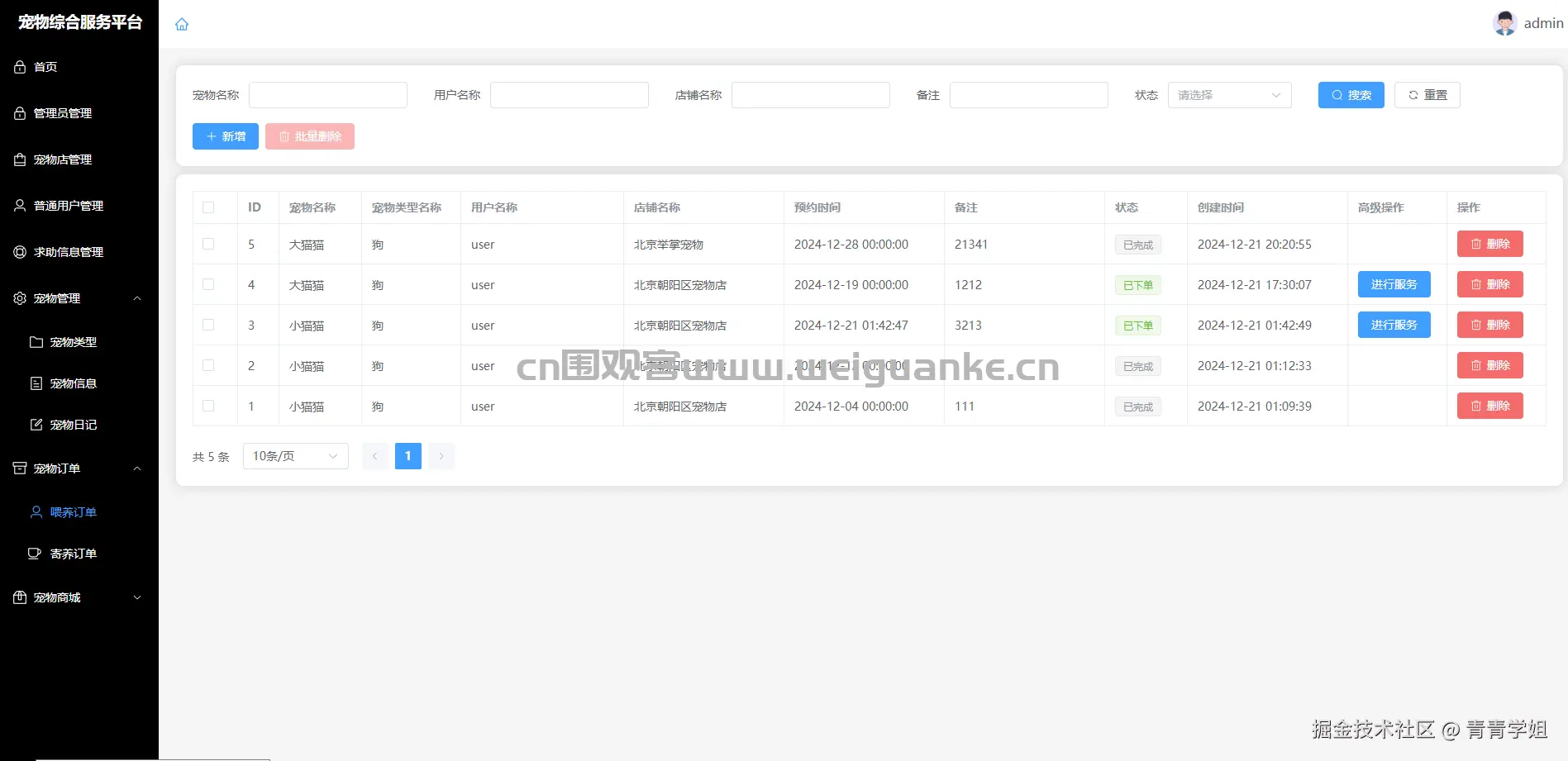Viewport: 1568px width, 761px height.
Task: Delete the order with ID 2
Action: point(1490,365)
